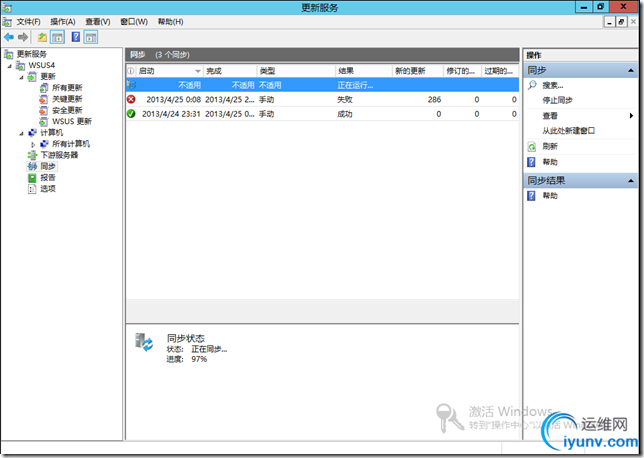Select the 同步 tree node

click(x=48, y=166)
